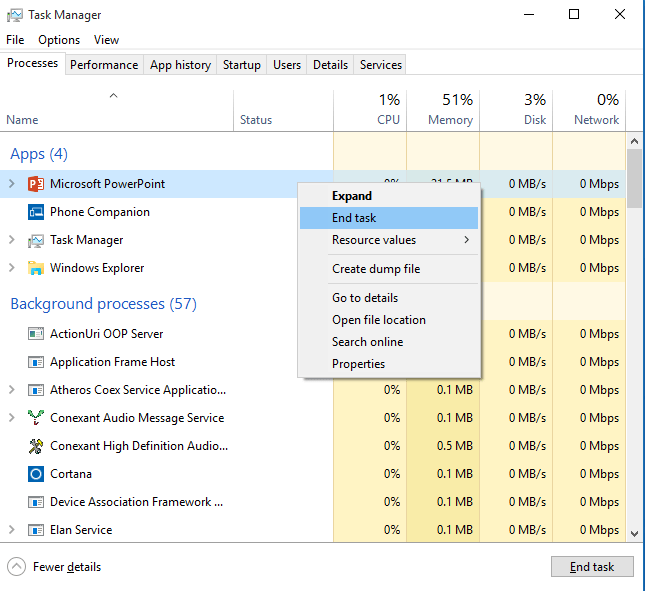Image resolution: width=645 pixels, height=591 pixels.
Task: Choose End task in the context menu
Action: click(x=389, y=218)
